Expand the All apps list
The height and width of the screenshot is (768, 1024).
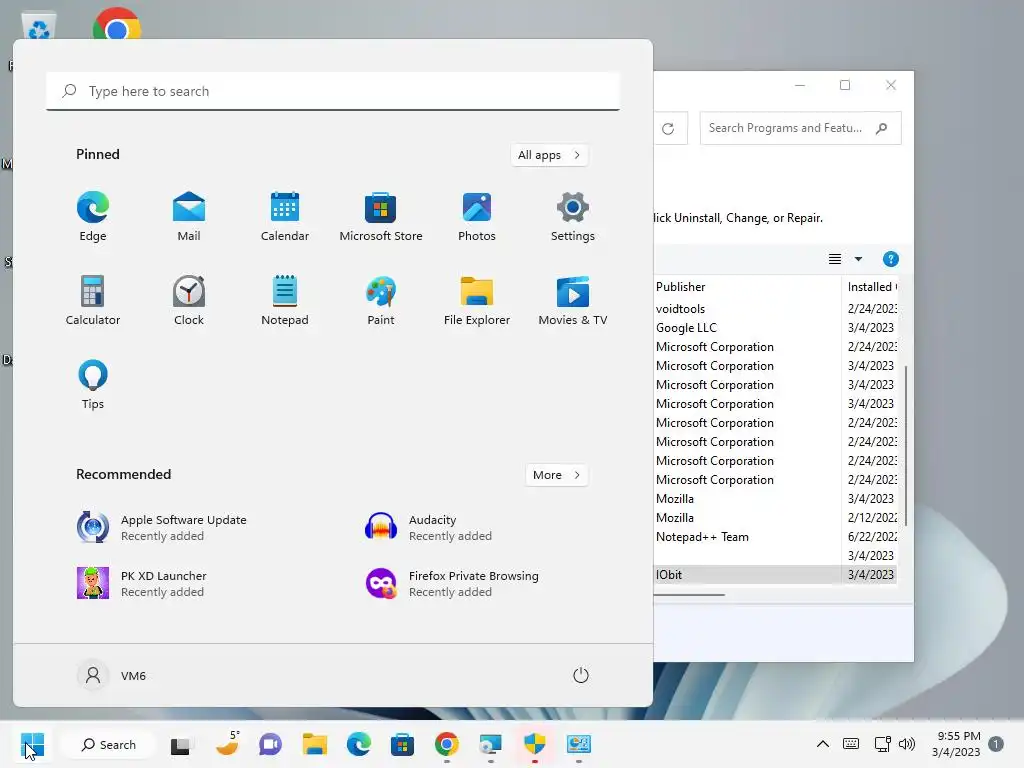coord(549,155)
